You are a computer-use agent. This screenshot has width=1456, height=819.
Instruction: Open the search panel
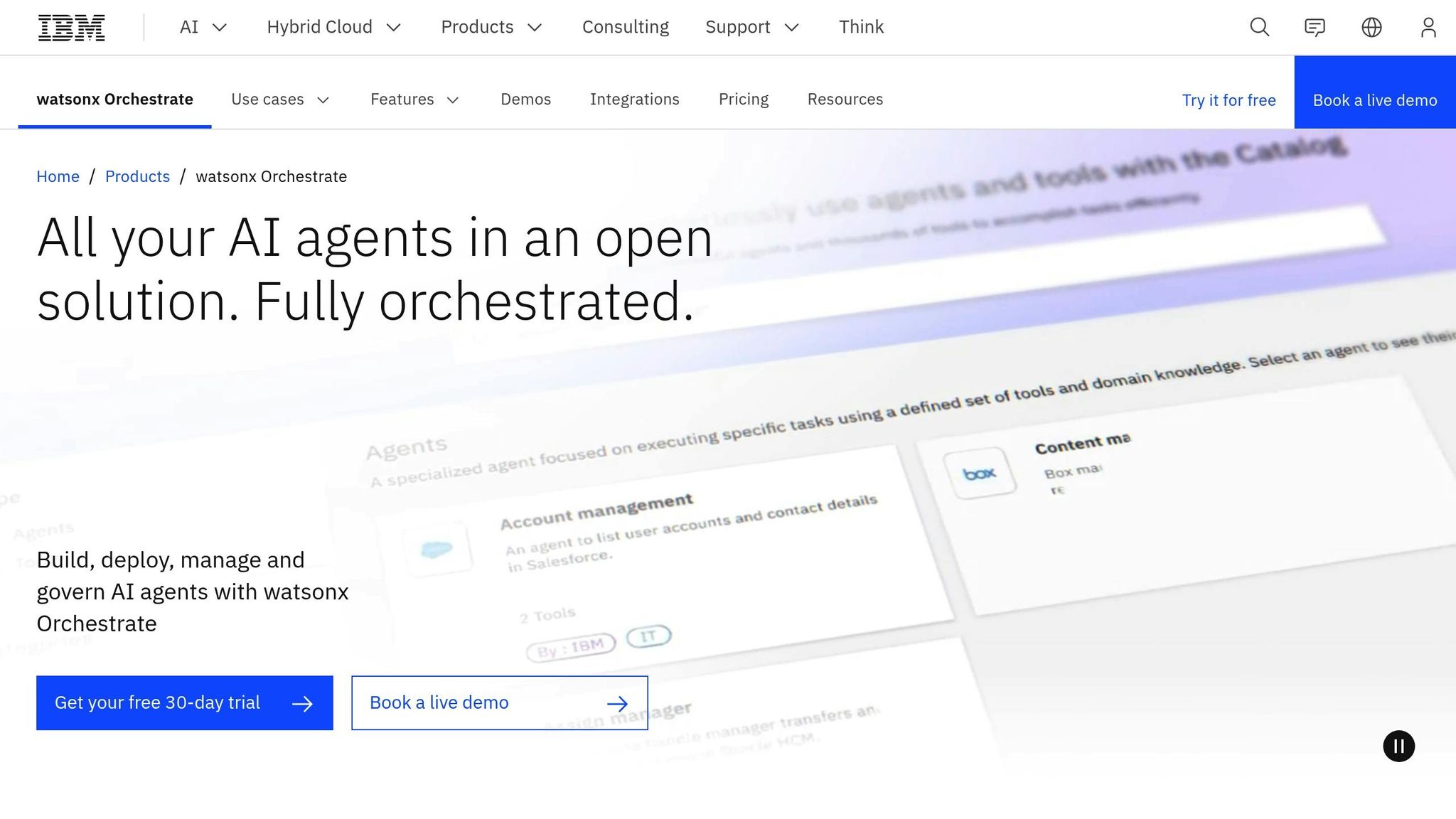[1258, 27]
